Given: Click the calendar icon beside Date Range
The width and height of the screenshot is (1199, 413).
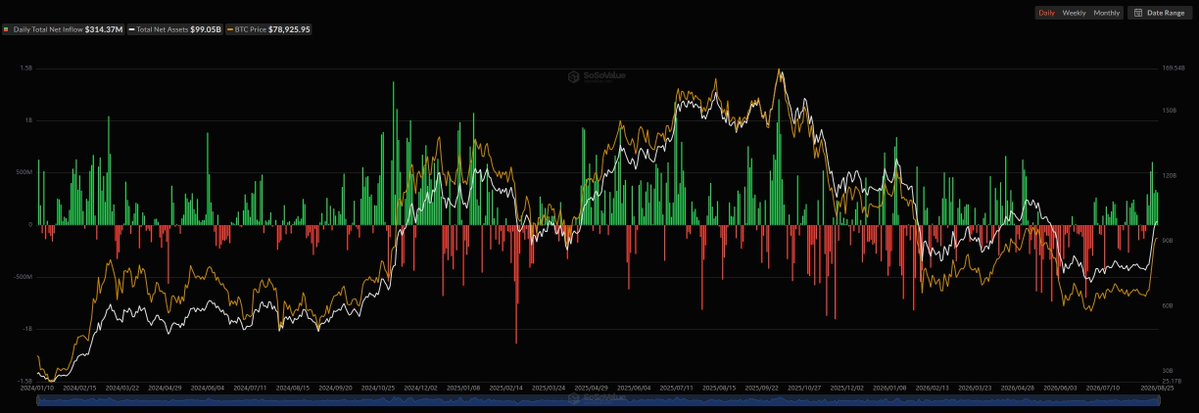Looking at the screenshot, I should pyautogui.click(x=1138, y=13).
